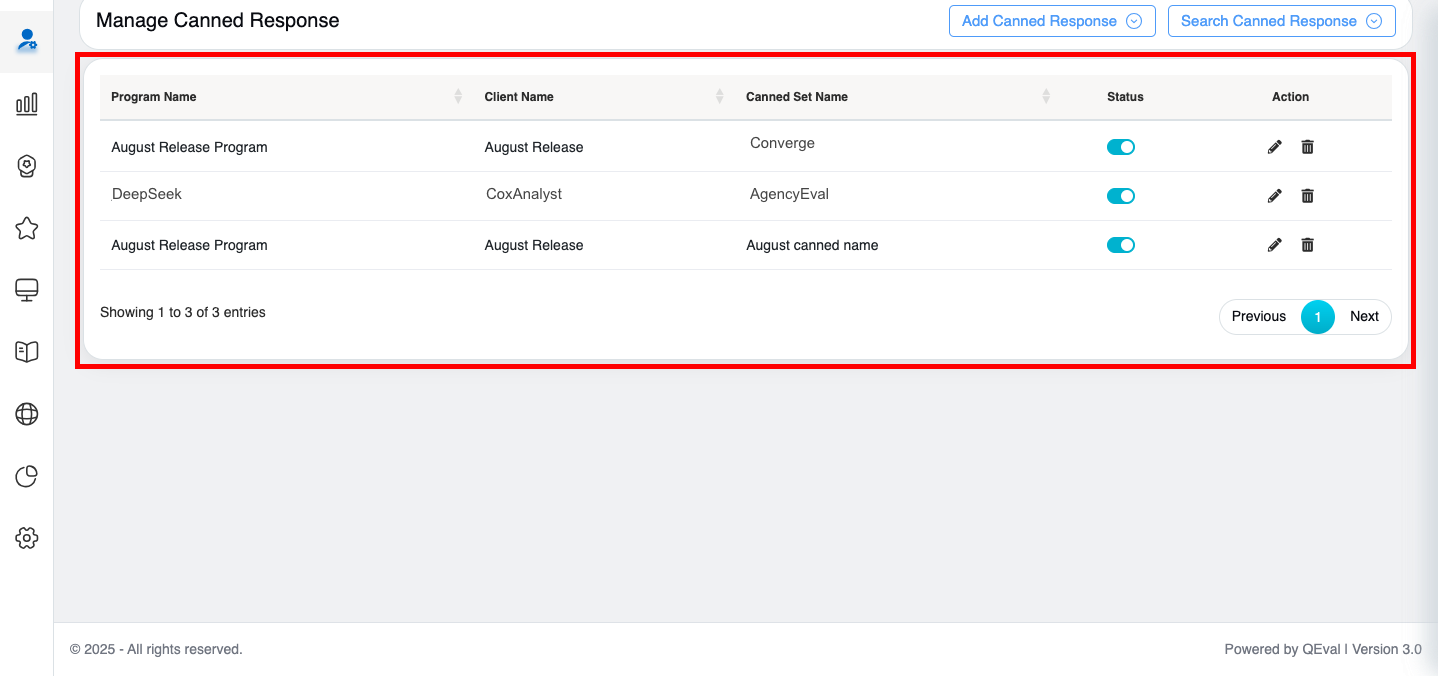Viewport: 1438px width, 676px height.
Task: Delete the August canned name row
Action: pyautogui.click(x=1307, y=245)
